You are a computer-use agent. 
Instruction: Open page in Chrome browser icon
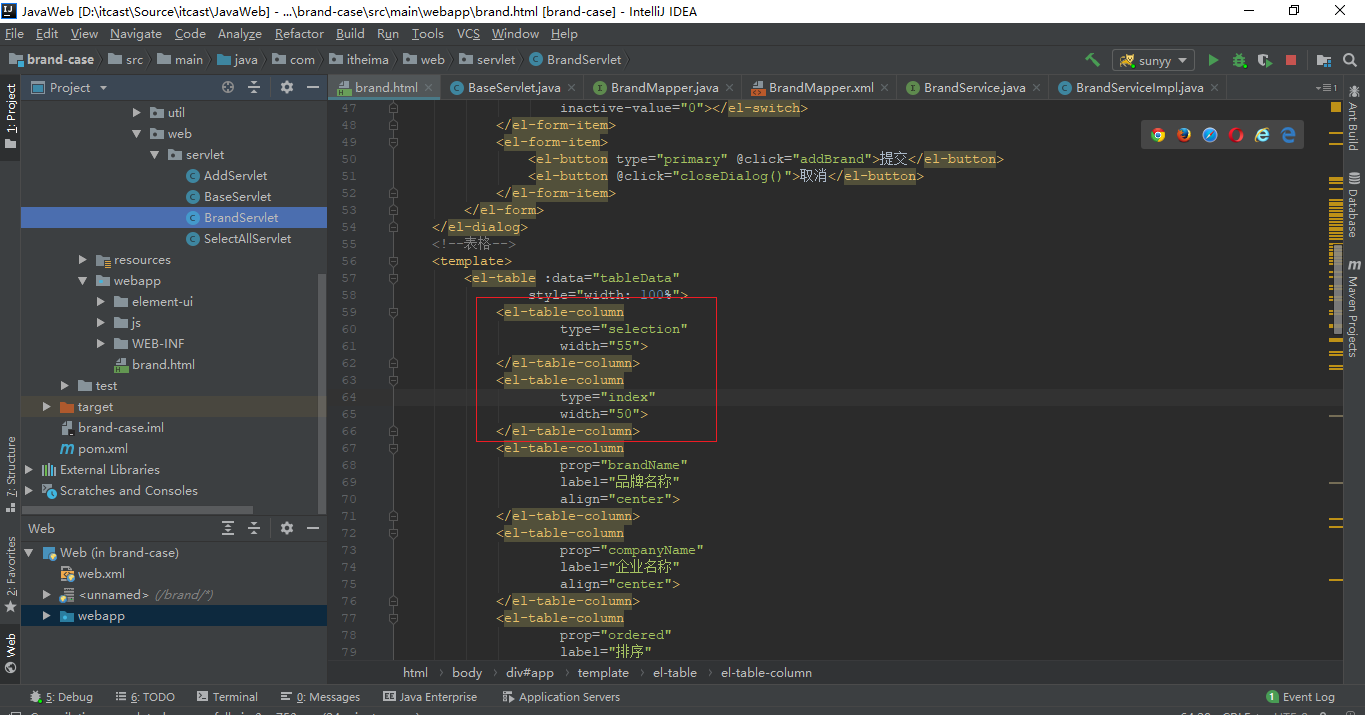click(x=1158, y=135)
